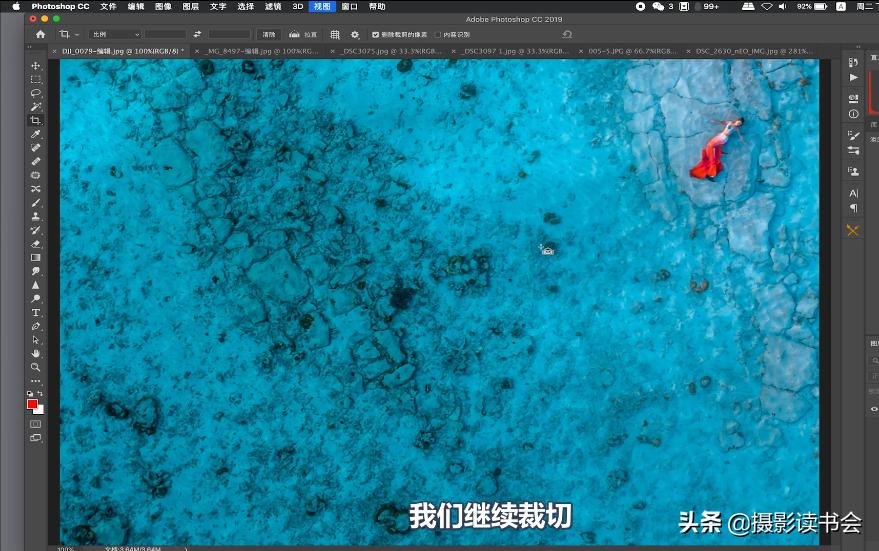Select the Pen tool
Viewport: 879px width, 551px height.
tap(36, 326)
